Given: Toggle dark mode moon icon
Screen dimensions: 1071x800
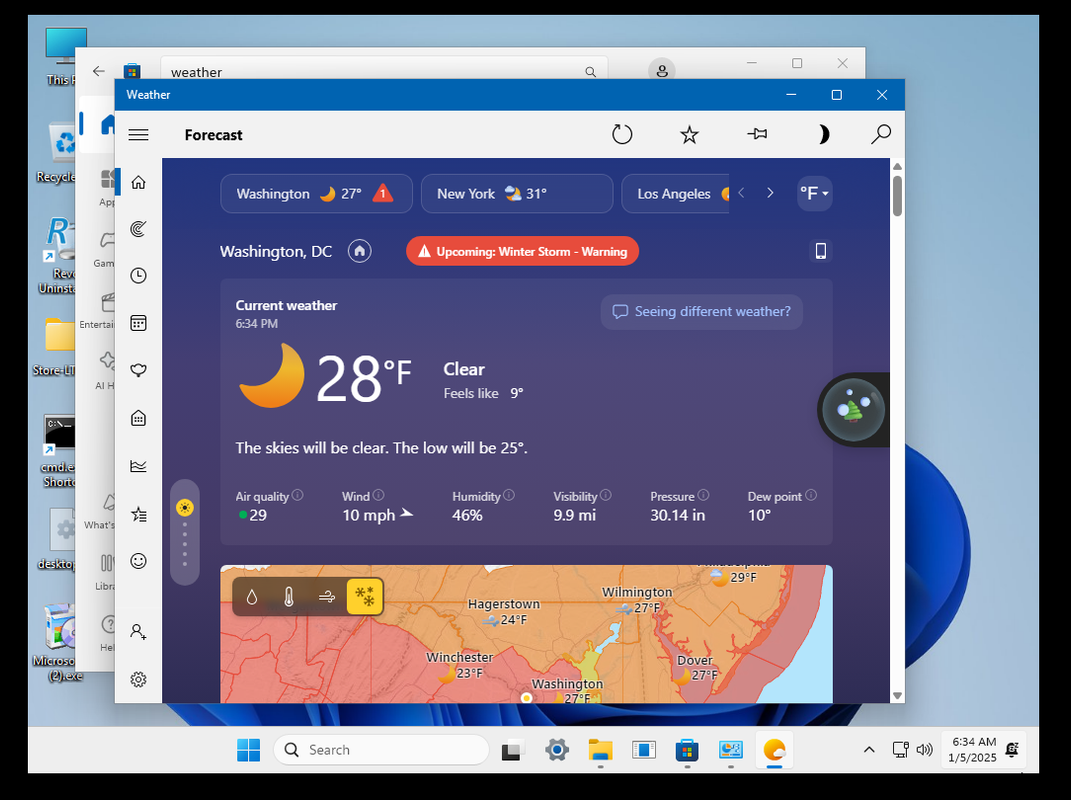Looking at the screenshot, I should (823, 135).
